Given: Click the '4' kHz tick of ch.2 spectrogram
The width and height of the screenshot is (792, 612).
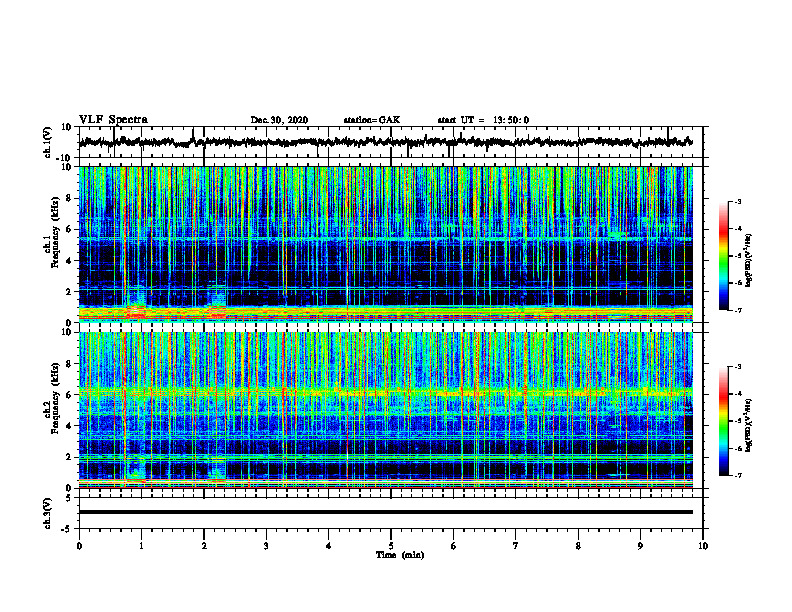Looking at the screenshot, I should pos(71,426).
